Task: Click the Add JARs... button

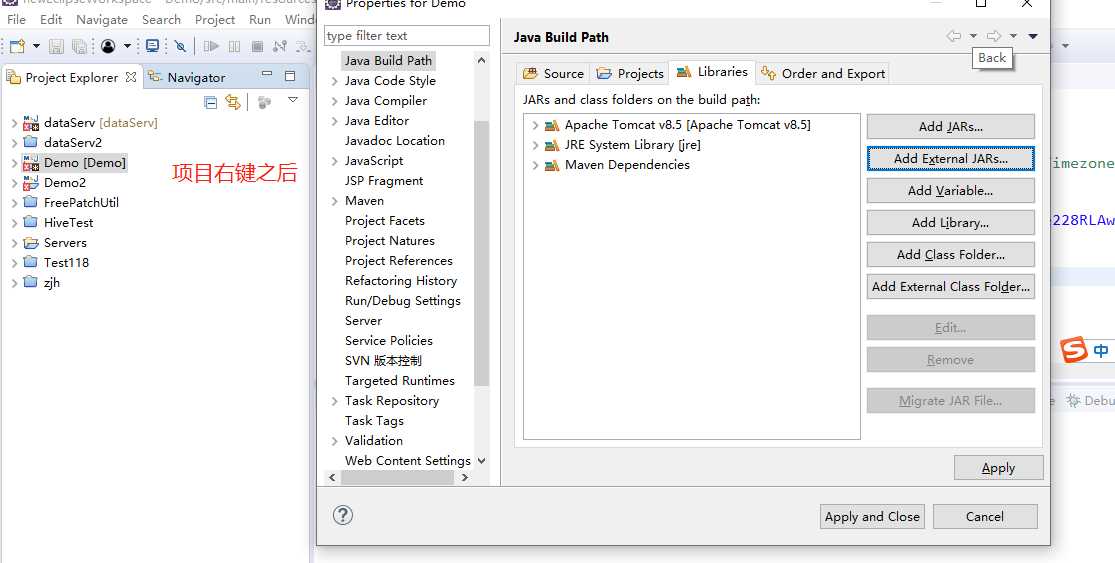Action: click(x=951, y=127)
